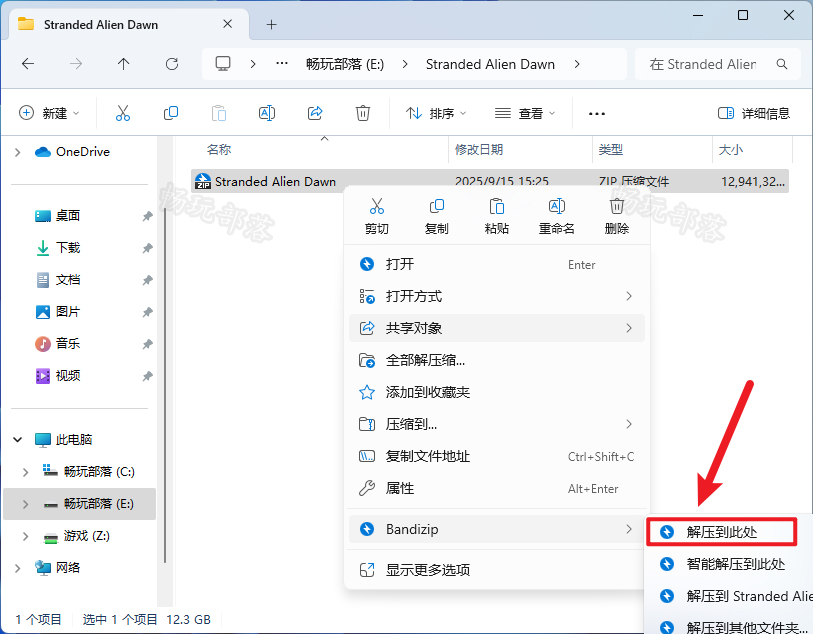Select 解压到此处 in Bandizip submenu
The height and width of the screenshot is (634, 813).
(721, 532)
